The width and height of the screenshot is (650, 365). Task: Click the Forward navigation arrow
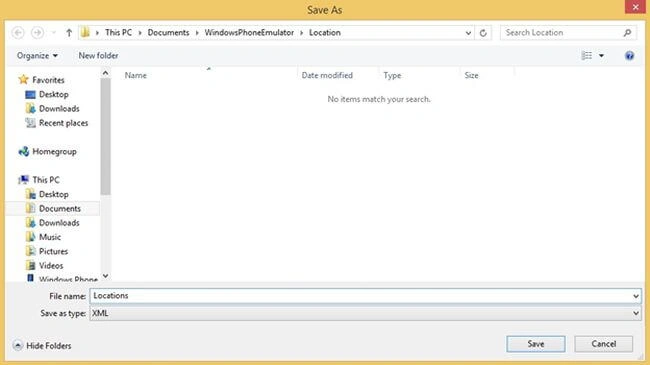tap(37, 32)
